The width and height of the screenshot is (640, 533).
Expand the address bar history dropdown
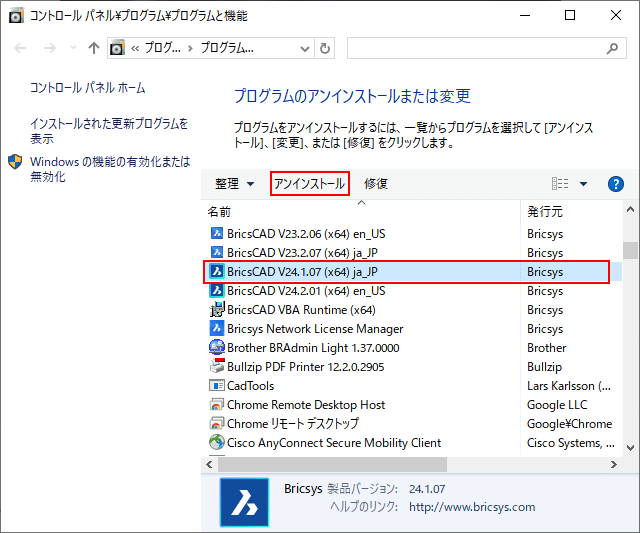pyautogui.click(x=304, y=49)
